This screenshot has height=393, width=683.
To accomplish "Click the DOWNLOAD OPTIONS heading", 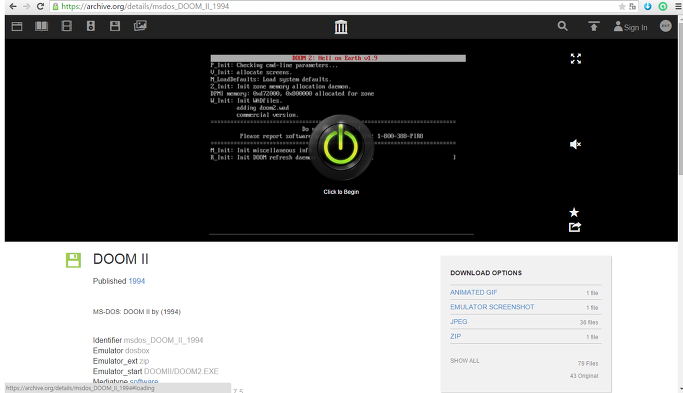I will pyautogui.click(x=486, y=273).
